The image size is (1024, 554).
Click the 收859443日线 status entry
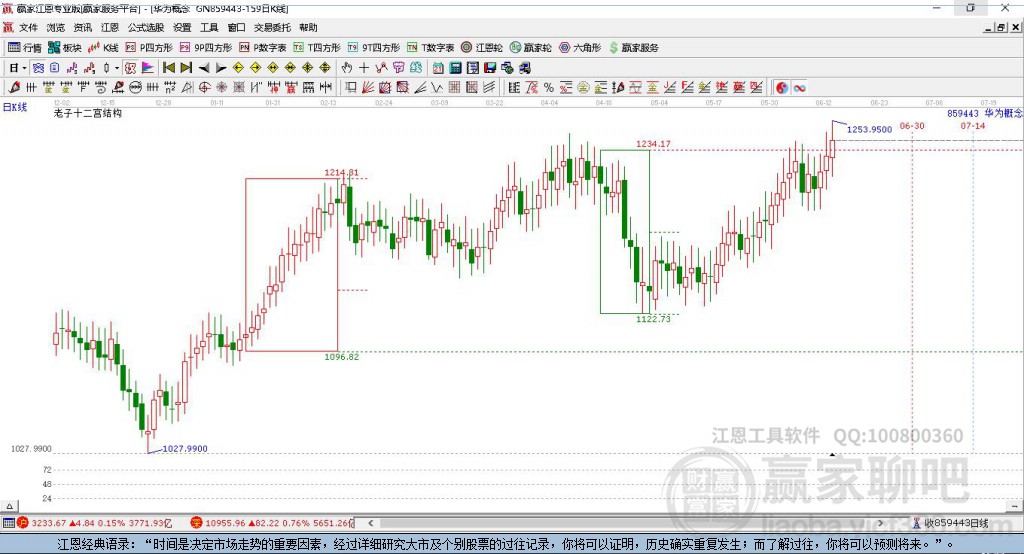[x=950, y=523]
